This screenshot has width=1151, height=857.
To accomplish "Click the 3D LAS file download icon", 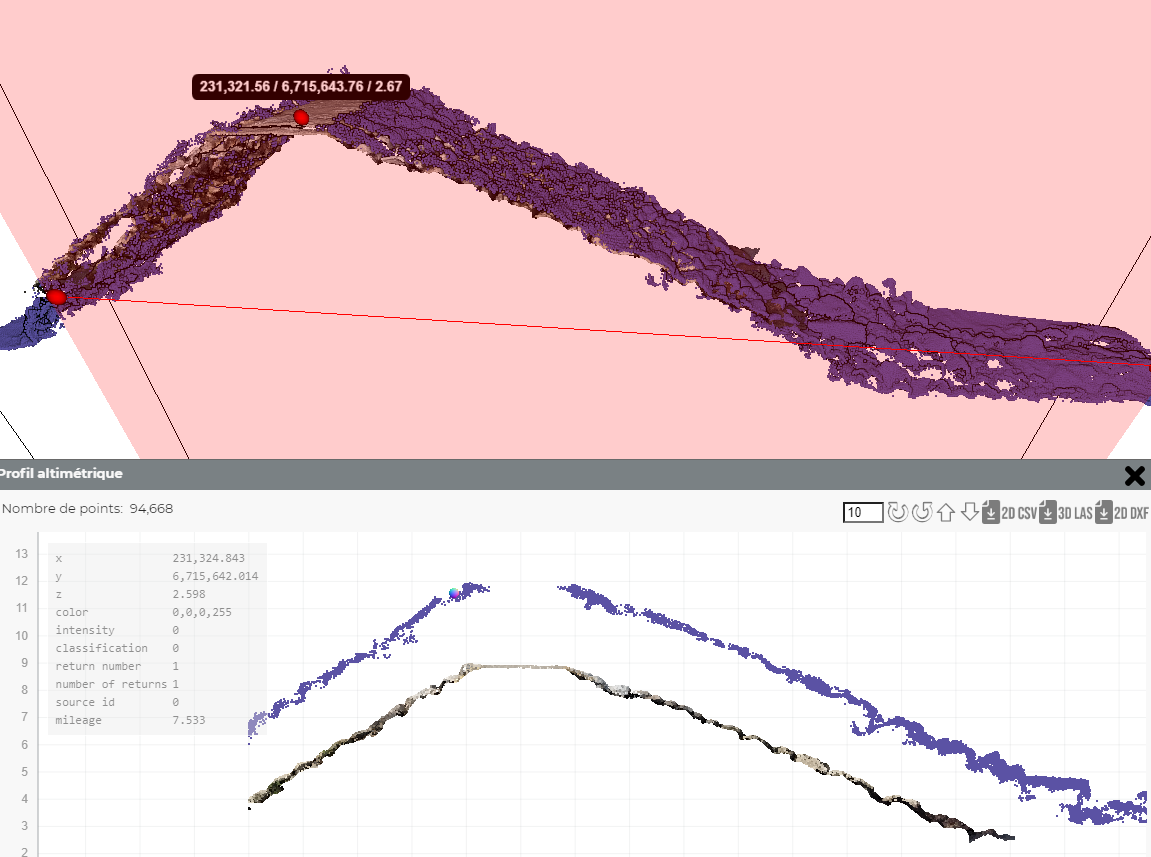I will coord(1047,512).
